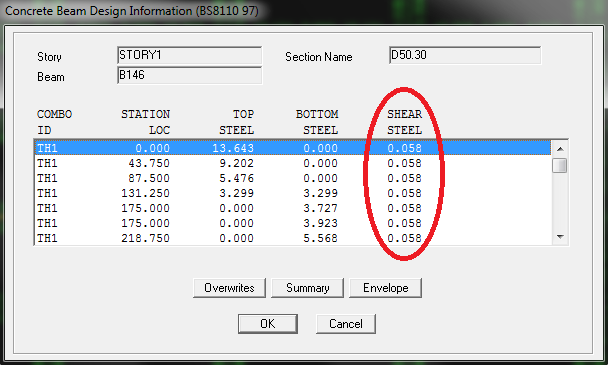Image resolution: width=608 pixels, height=365 pixels.
Task: Click the Overwrites button
Action: point(229,288)
